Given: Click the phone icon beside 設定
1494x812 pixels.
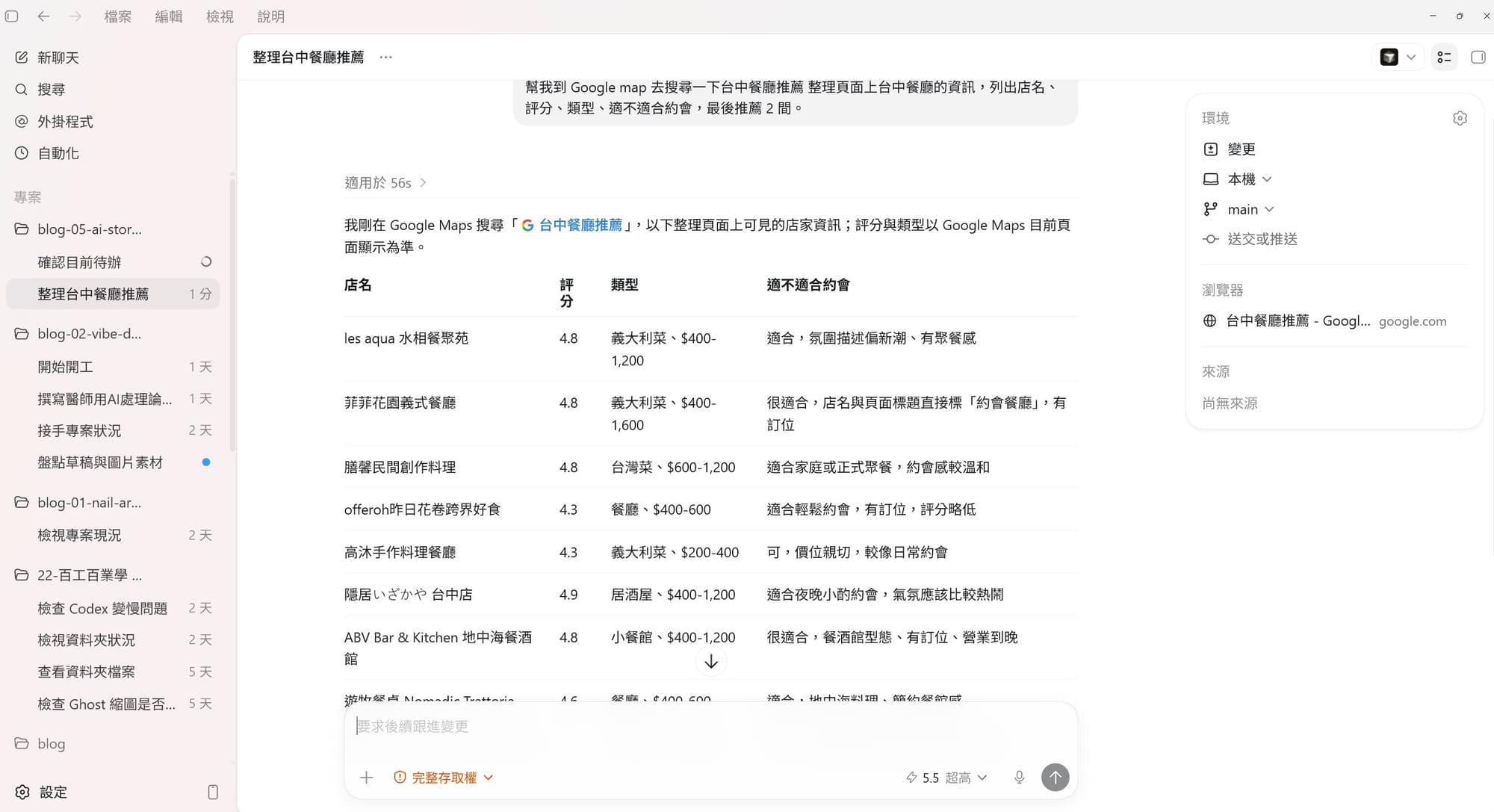Looking at the screenshot, I should [213, 792].
